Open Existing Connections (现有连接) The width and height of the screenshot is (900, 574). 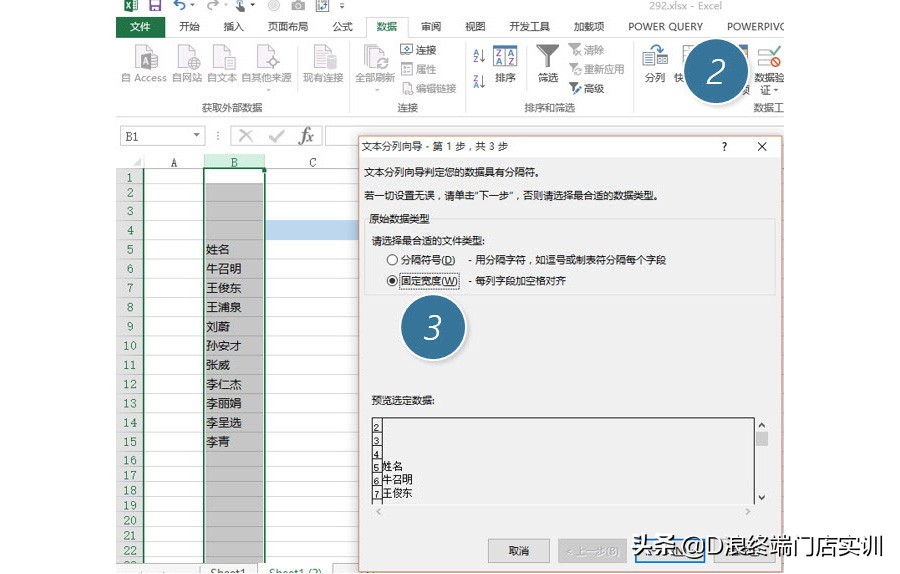(323, 64)
